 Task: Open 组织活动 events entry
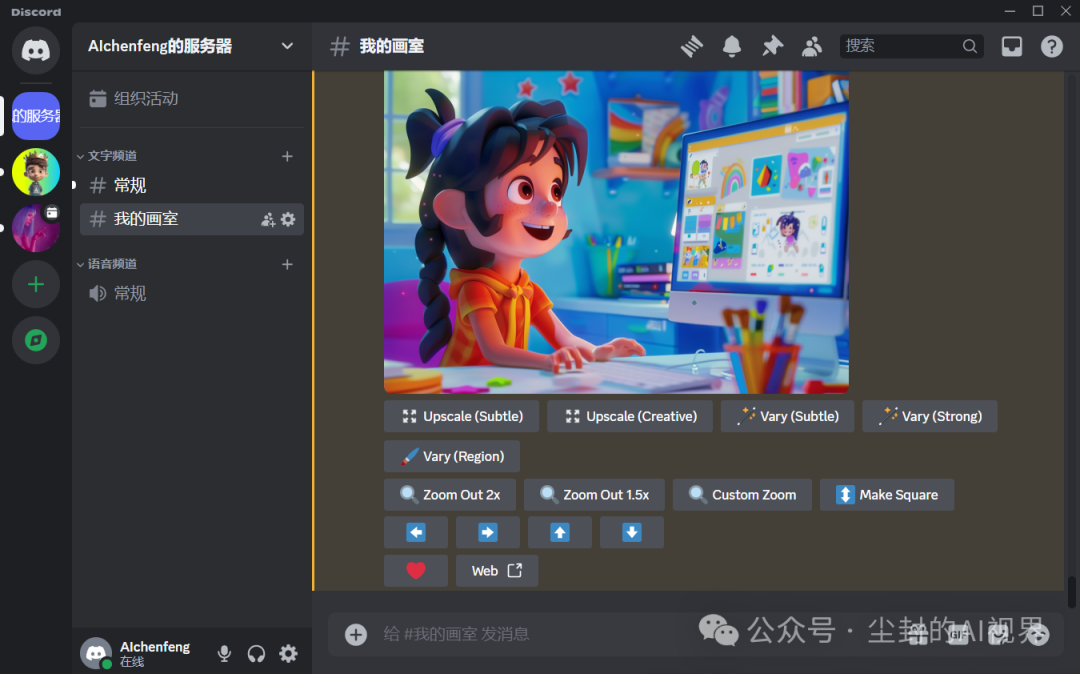point(192,98)
